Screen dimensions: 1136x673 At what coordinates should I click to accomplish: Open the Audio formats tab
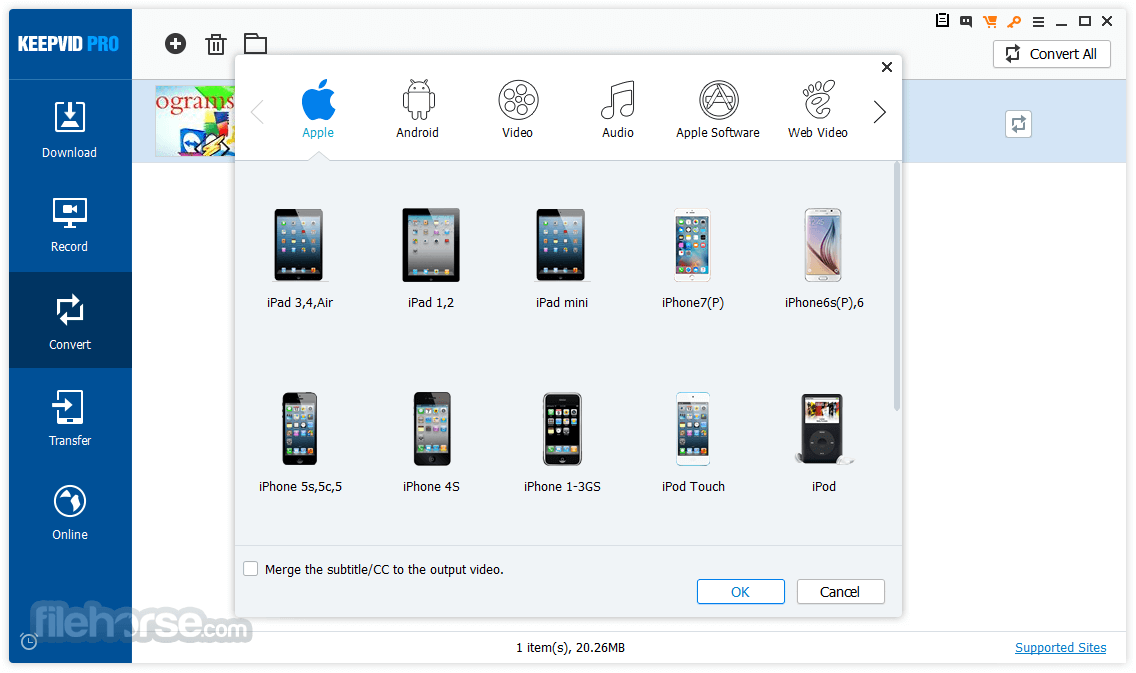[617, 108]
